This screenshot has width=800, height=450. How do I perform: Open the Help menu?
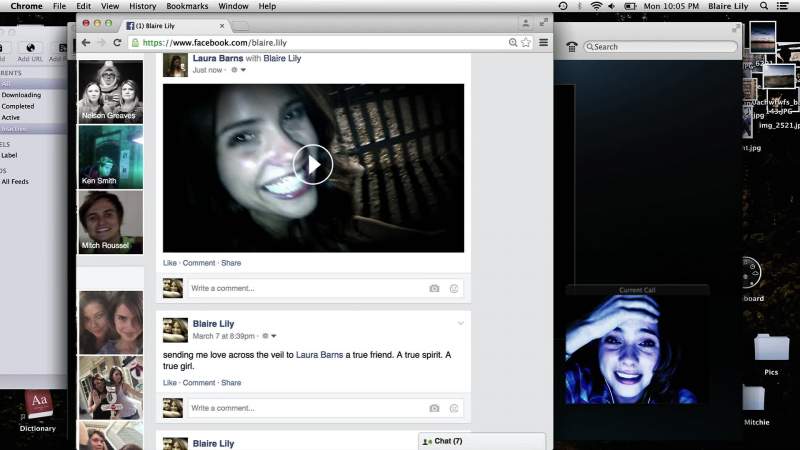tap(267, 6)
